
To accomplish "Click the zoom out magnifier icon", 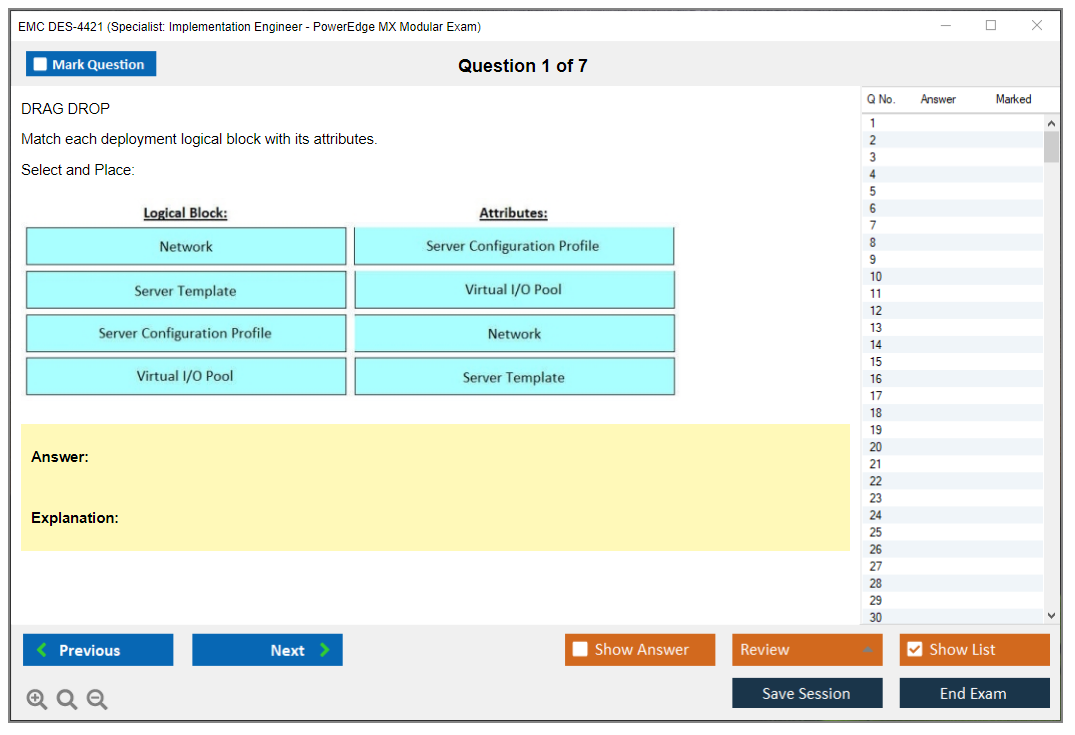I will [x=97, y=700].
